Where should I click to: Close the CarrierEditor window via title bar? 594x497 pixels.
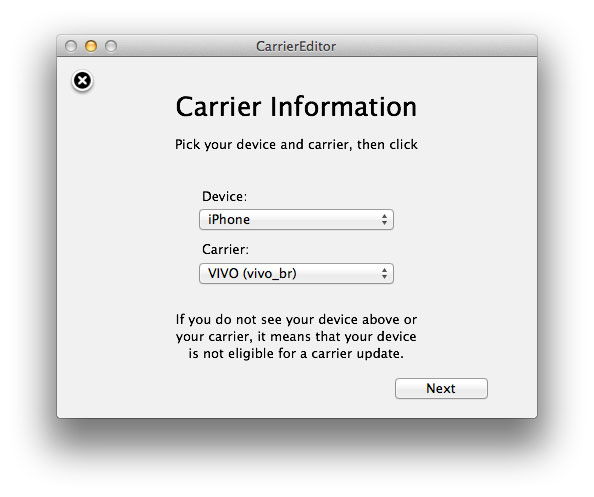(71, 46)
